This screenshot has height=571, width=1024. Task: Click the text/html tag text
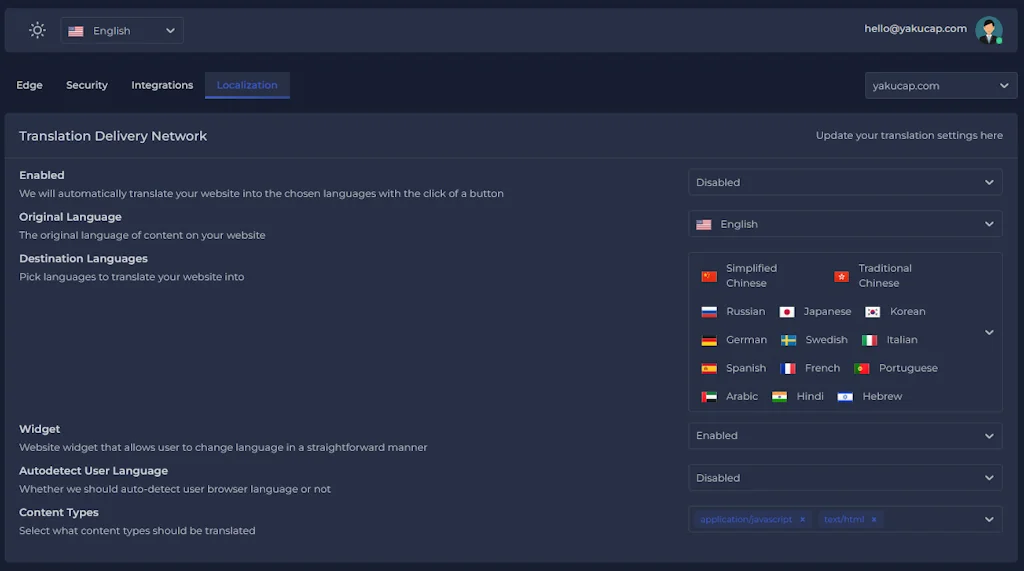[x=844, y=519]
